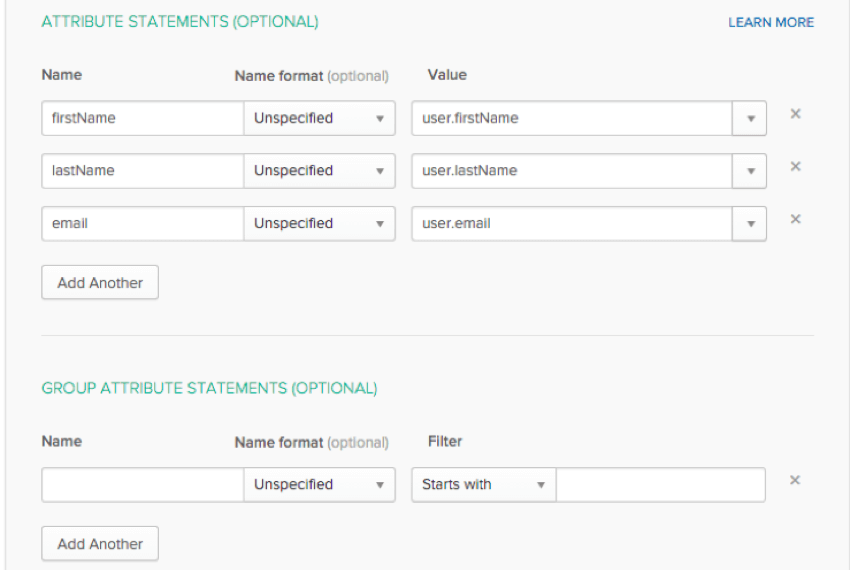Focus the firstName name field
850x570 pixels.
[x=142, y=118]
